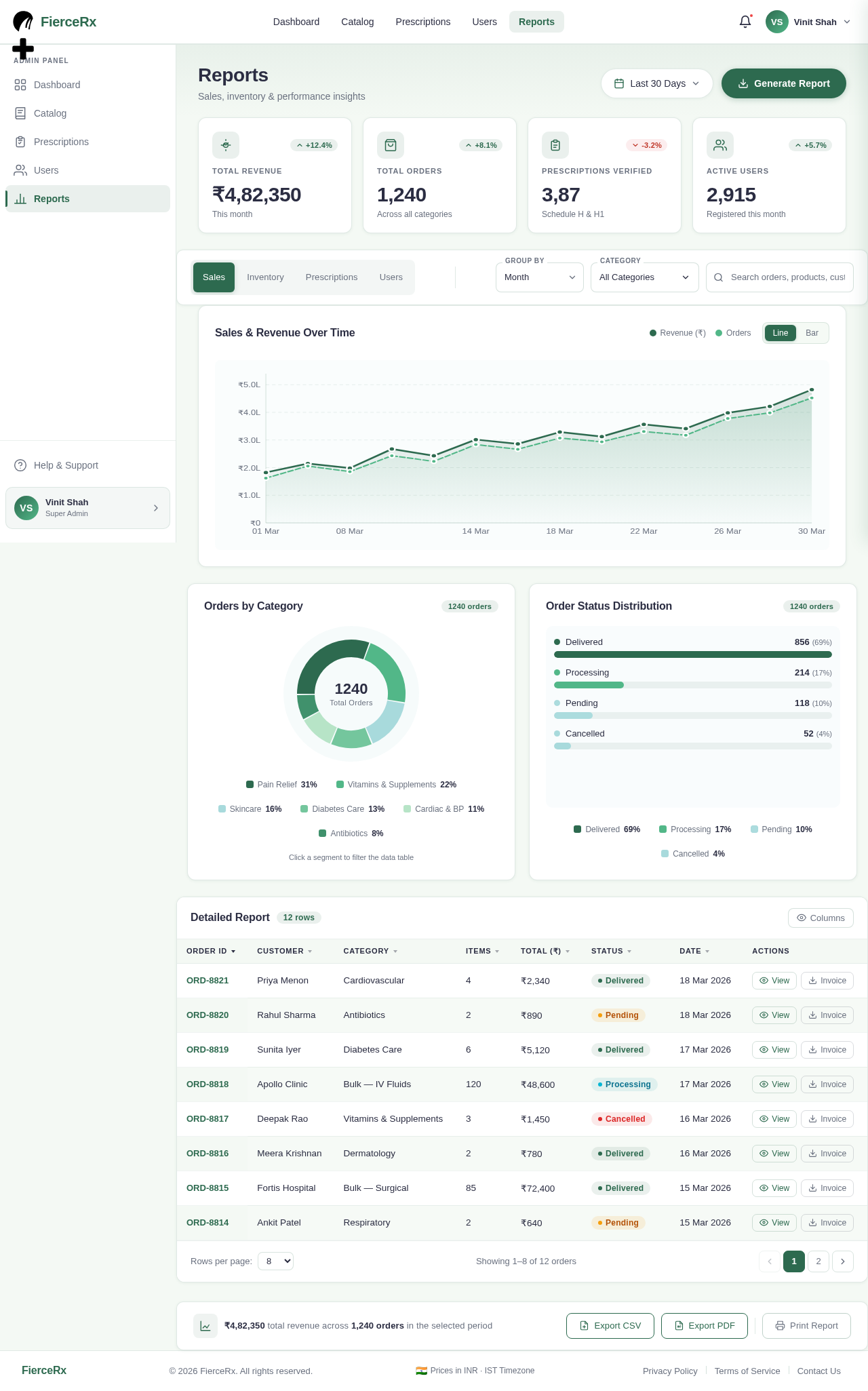Viewport: 868px width, 1391px height.
Task: Open Dashboard in the admin sidebar
Action: (x=87, y=85)
